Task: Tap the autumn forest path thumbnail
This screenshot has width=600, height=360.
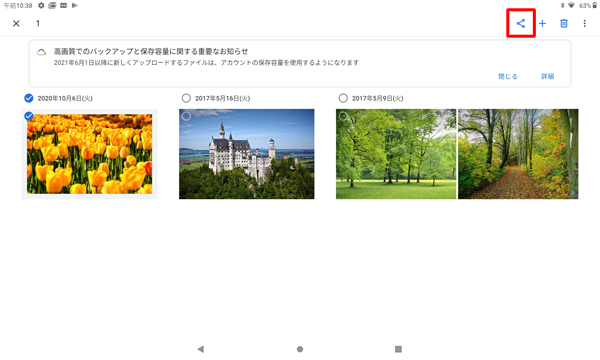Action: [518, 154]
